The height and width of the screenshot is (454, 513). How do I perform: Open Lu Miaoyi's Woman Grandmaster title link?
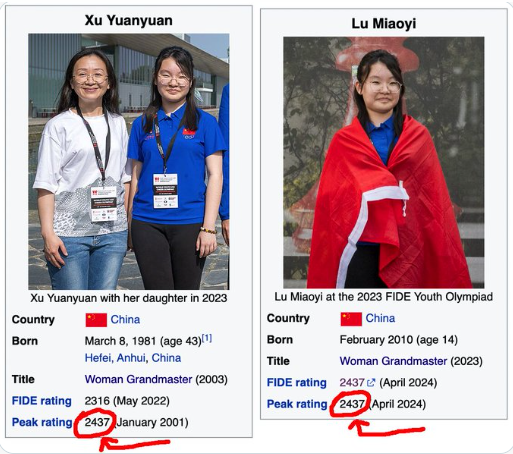click(393, 361)
